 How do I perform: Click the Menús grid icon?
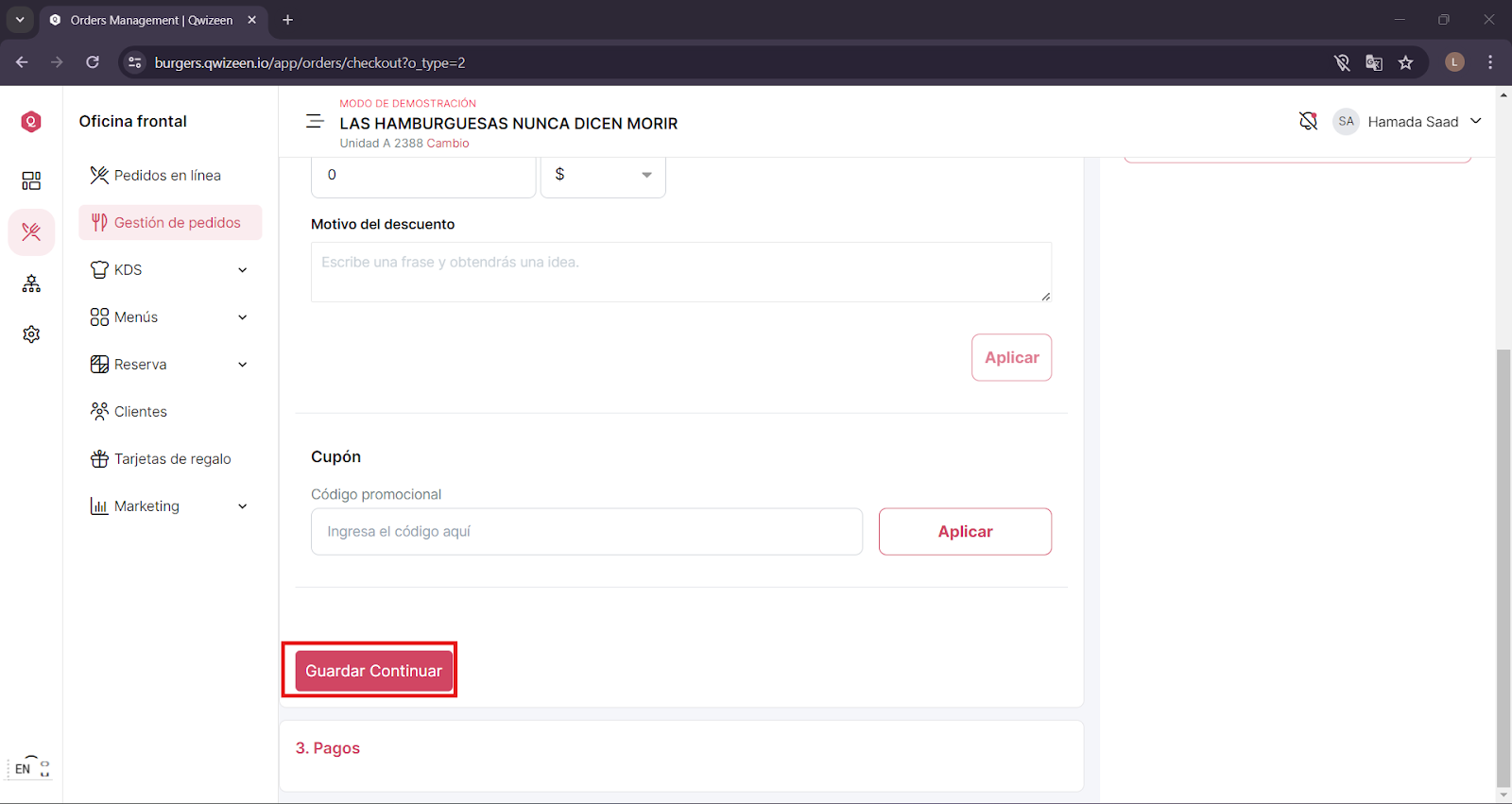pos(99,317)
